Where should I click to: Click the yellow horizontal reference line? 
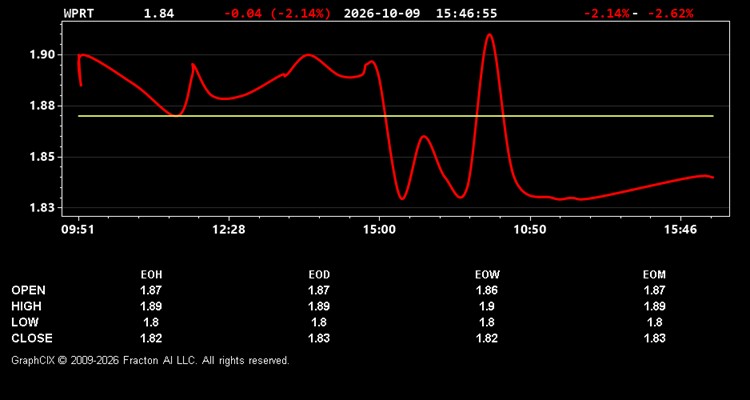pos(396,116)
